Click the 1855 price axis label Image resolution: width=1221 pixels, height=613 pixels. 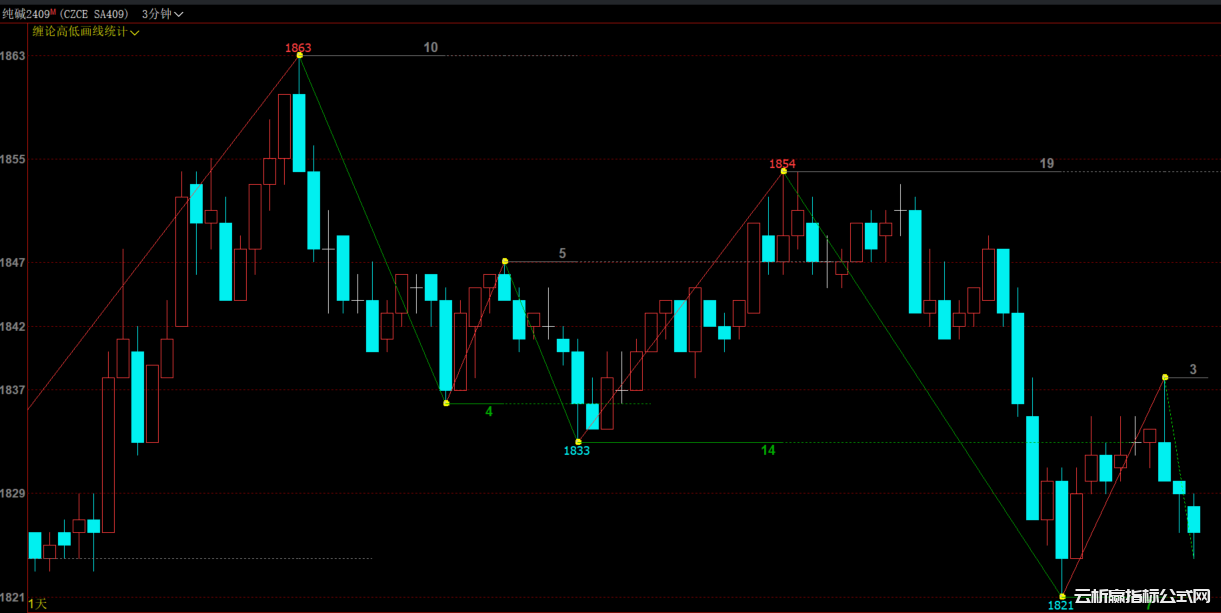point(13,159)
